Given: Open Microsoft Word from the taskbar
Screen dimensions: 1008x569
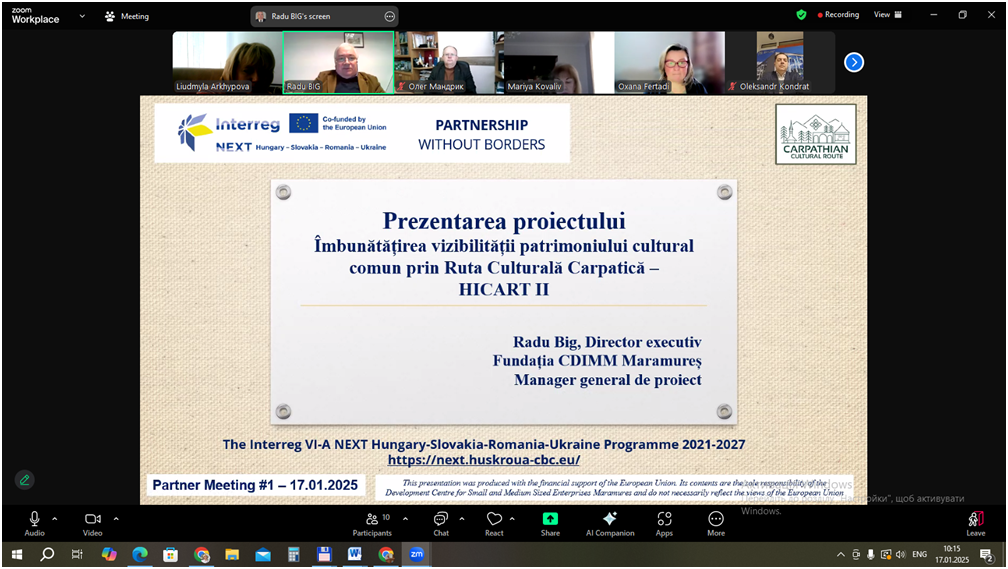Looking at the screenshot, I should [355, 554].
